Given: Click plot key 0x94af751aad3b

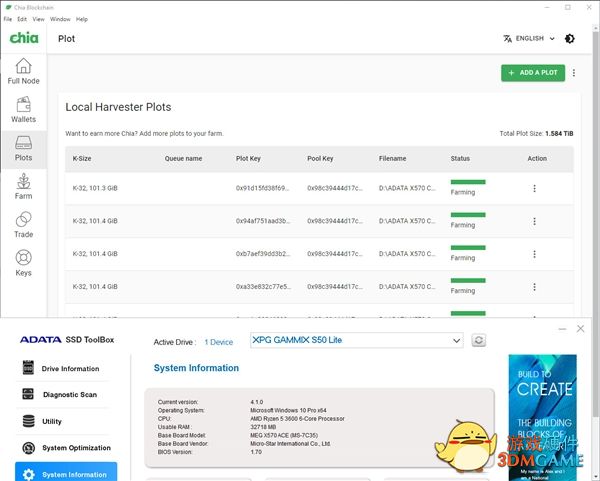Looking at the screenshot, I should 262,221.
